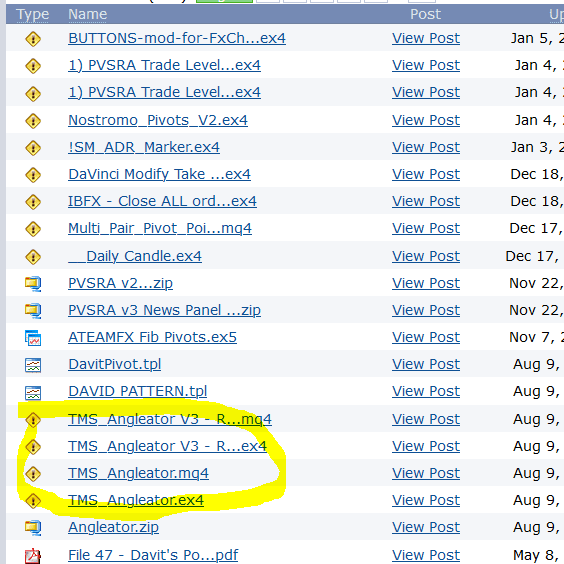The image size is (564, 564).
Task: Download ATEAMFX Fib Pivots.ex5
Action: pos(153,337)
